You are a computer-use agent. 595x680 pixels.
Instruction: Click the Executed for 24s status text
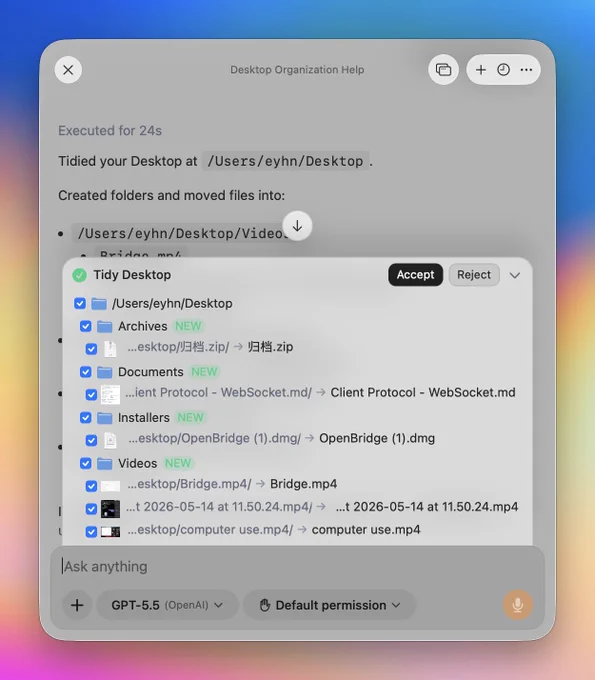110,131
